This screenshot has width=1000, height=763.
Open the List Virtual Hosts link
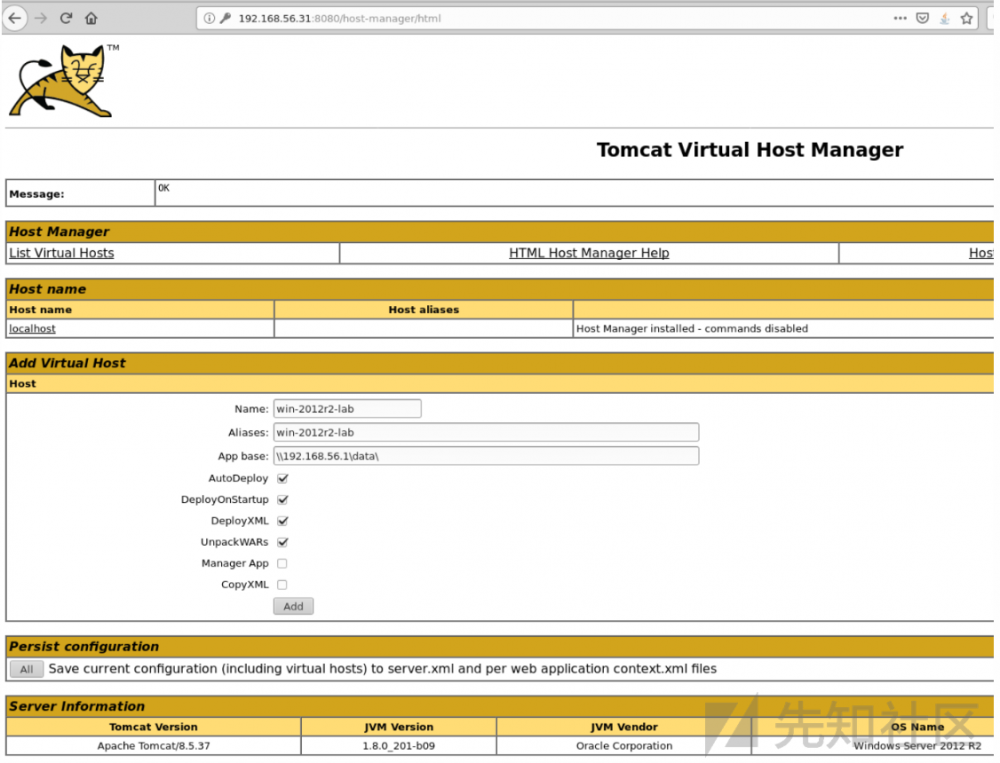[61, 252]
